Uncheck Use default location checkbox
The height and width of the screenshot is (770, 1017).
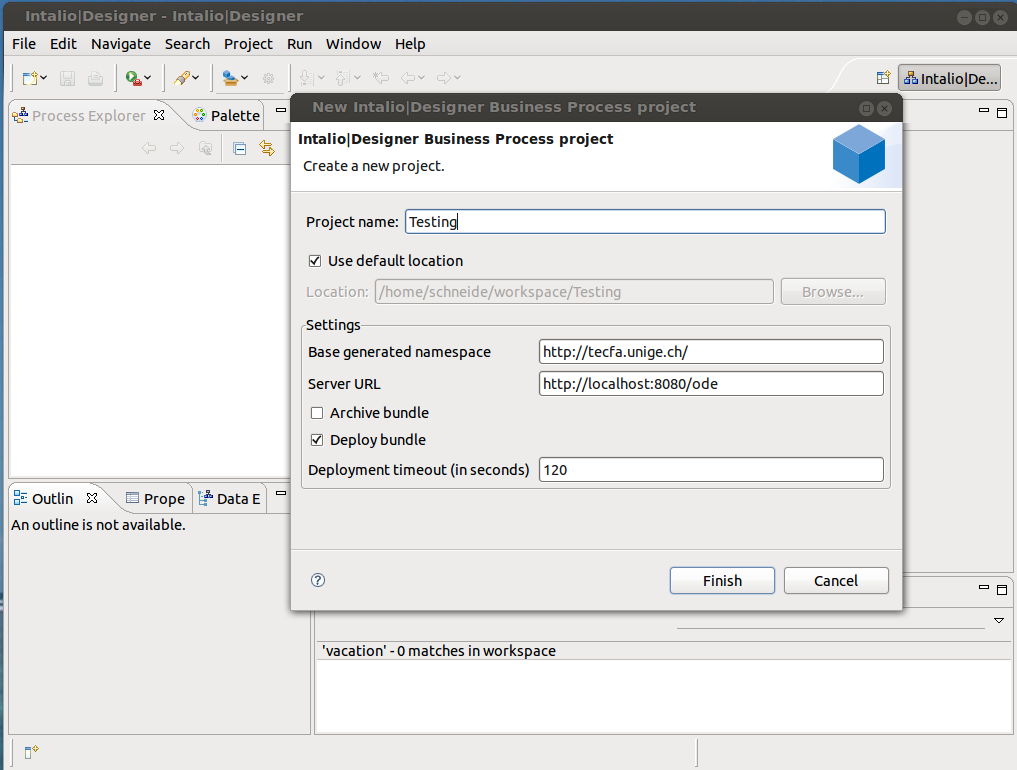pos(316,261)
